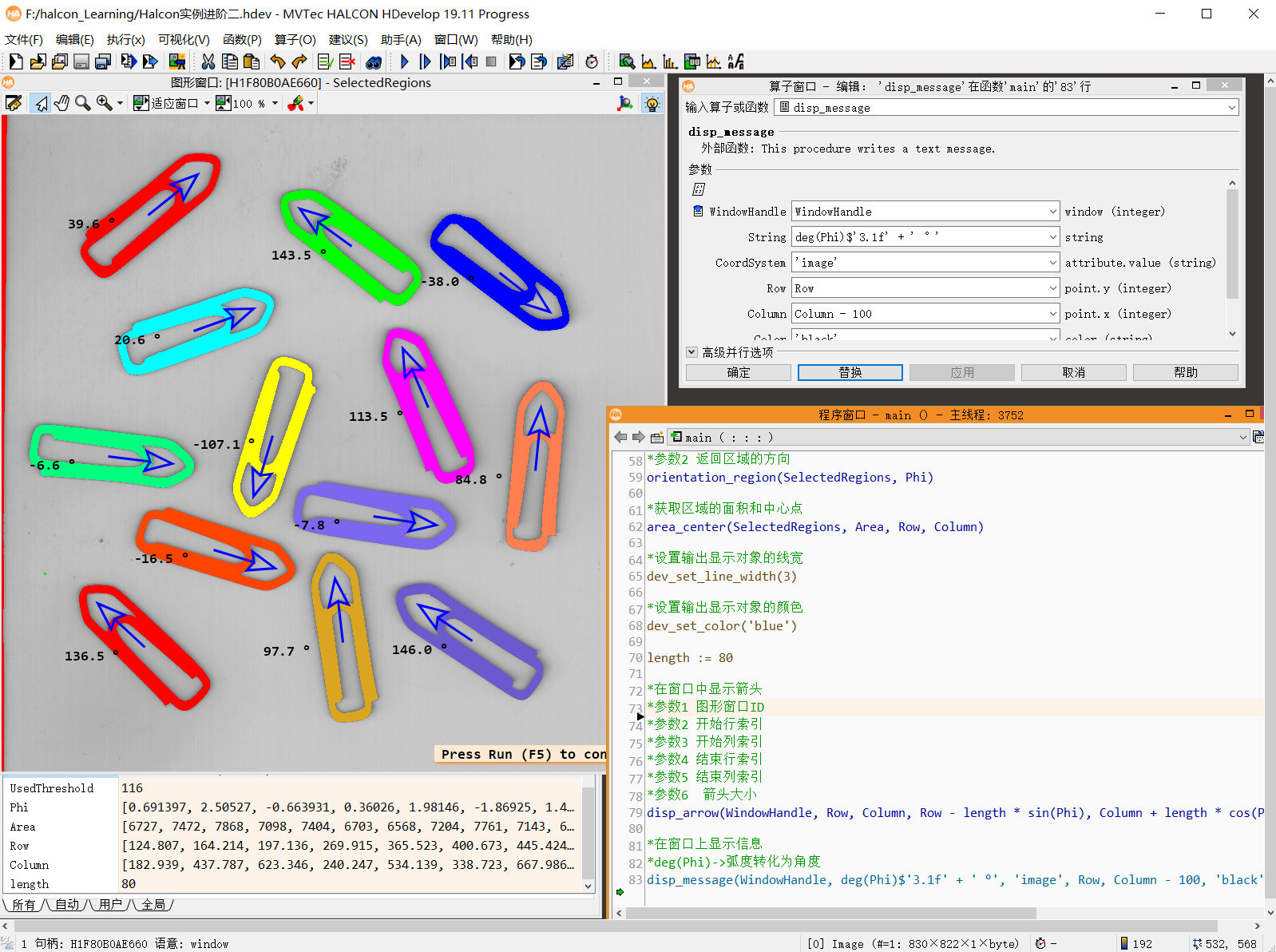Toggle the lightbulb icon in graphics window toolbar
The height and width of the screenshot is (952, 1276).
click(652, 103)
